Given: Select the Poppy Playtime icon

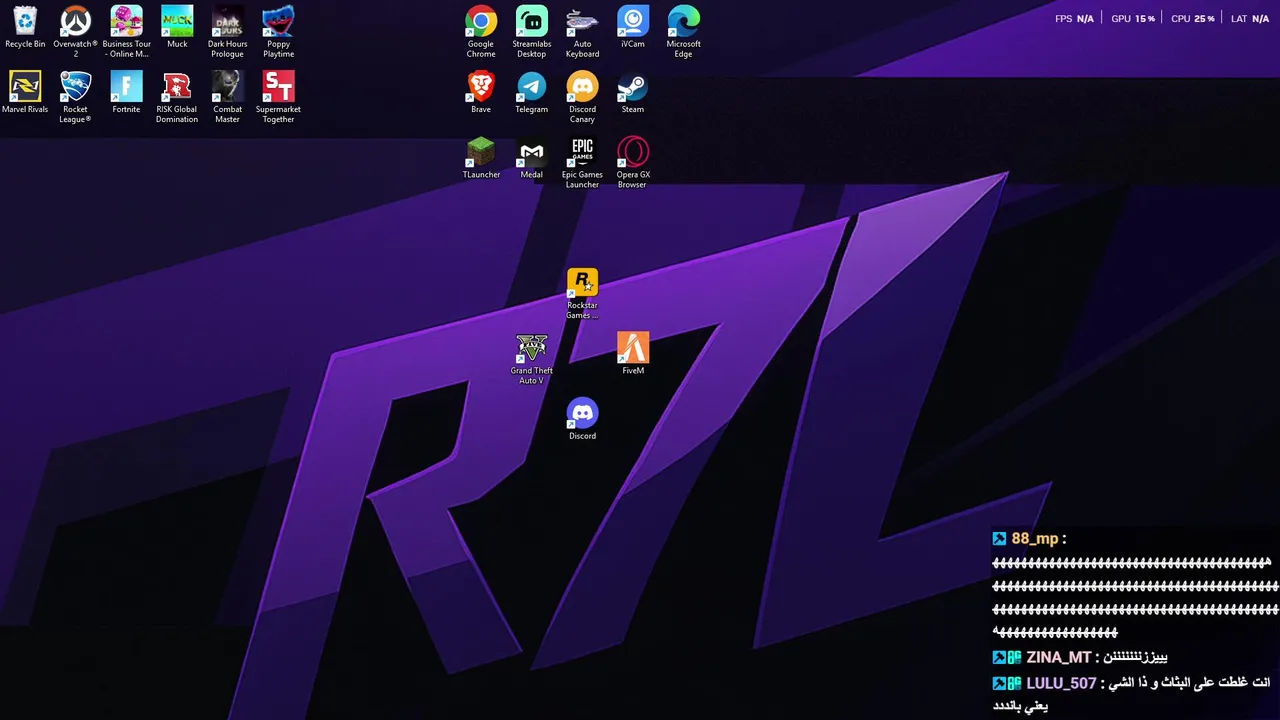Looking at the screenshot, I should coord(278,32).
